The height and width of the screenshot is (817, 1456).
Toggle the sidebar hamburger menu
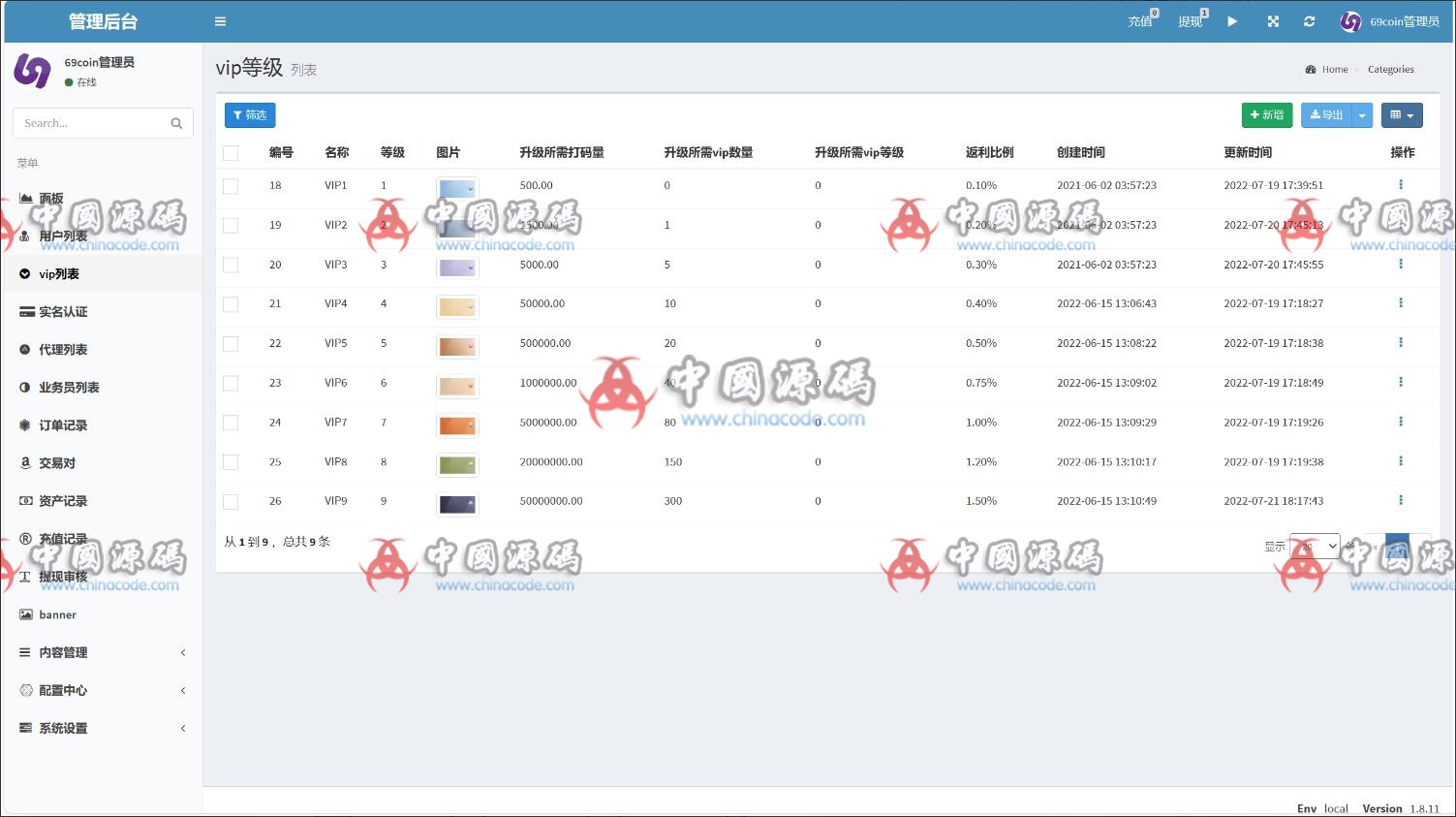pyautogui.click(x=220, y=21)
